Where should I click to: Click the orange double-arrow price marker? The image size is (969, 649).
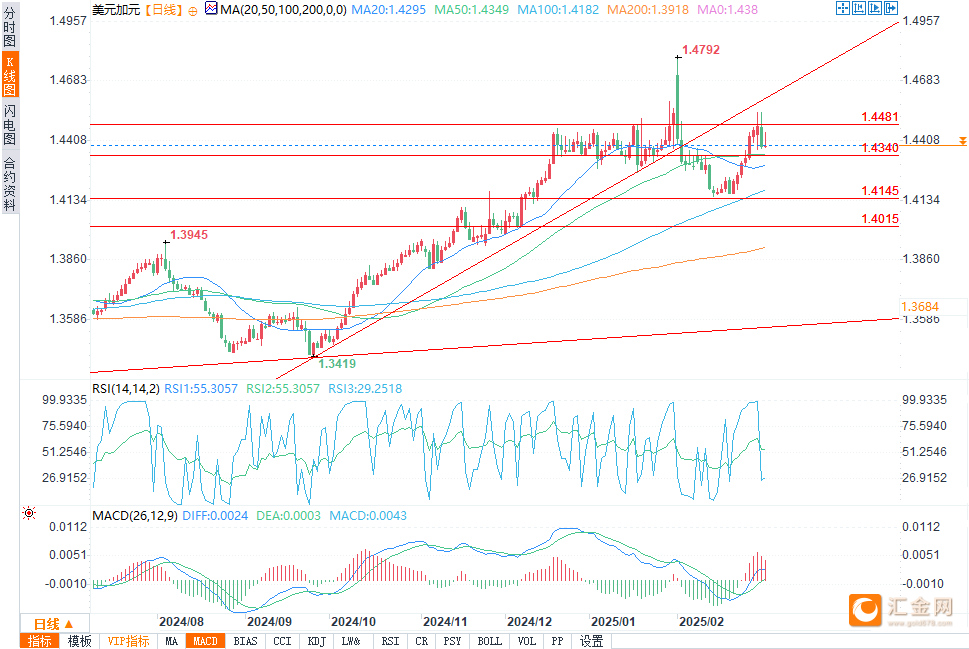click(x=962, y=142)
